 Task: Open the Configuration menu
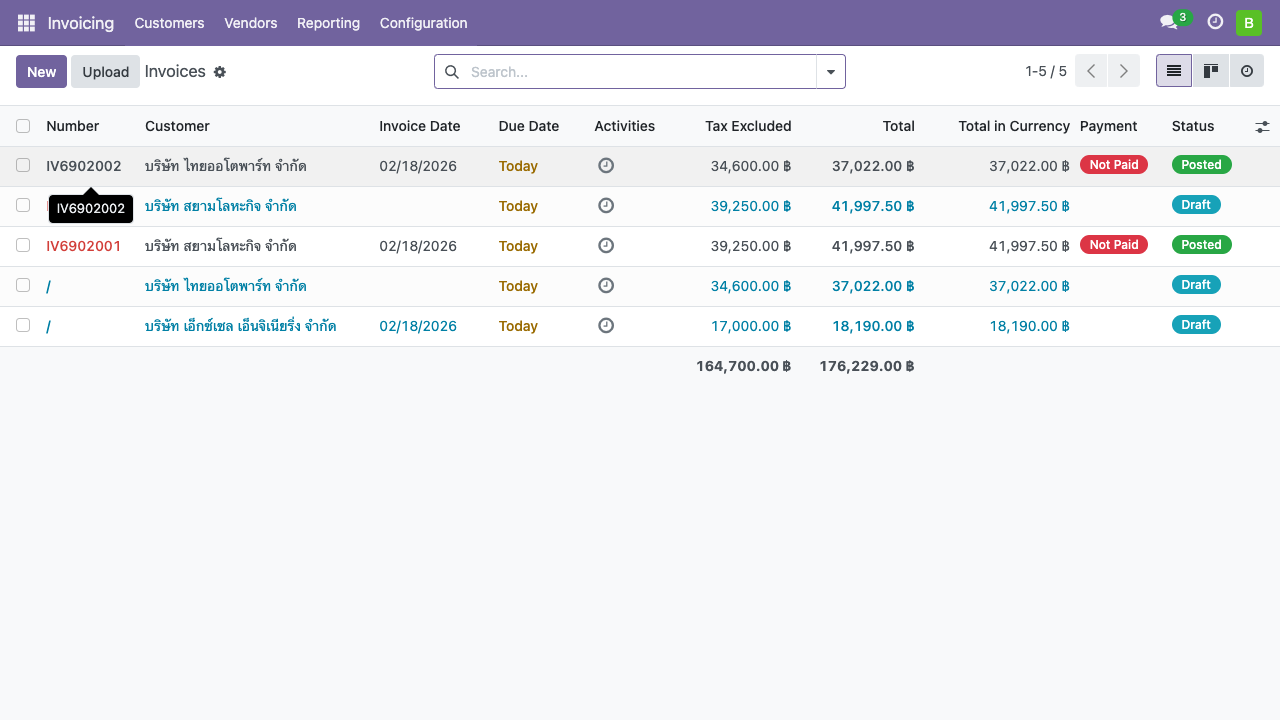click(x=423, y=23)
